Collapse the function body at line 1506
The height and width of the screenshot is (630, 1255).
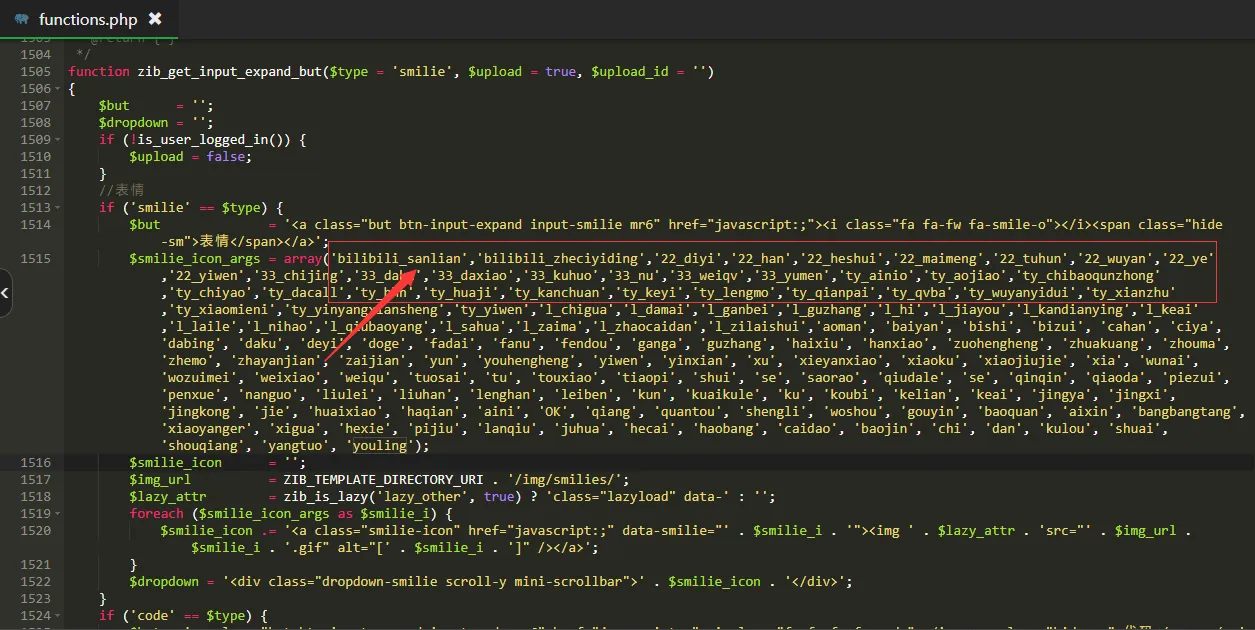[57, 88]
